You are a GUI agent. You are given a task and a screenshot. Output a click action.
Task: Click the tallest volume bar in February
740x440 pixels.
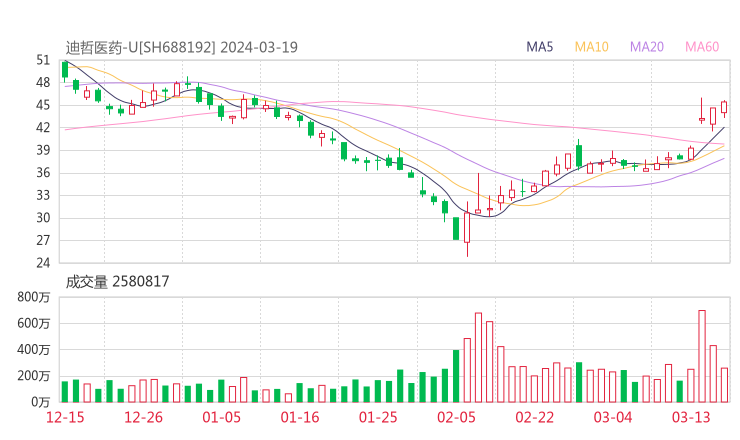pyautogui.click(x=478, y=357)
